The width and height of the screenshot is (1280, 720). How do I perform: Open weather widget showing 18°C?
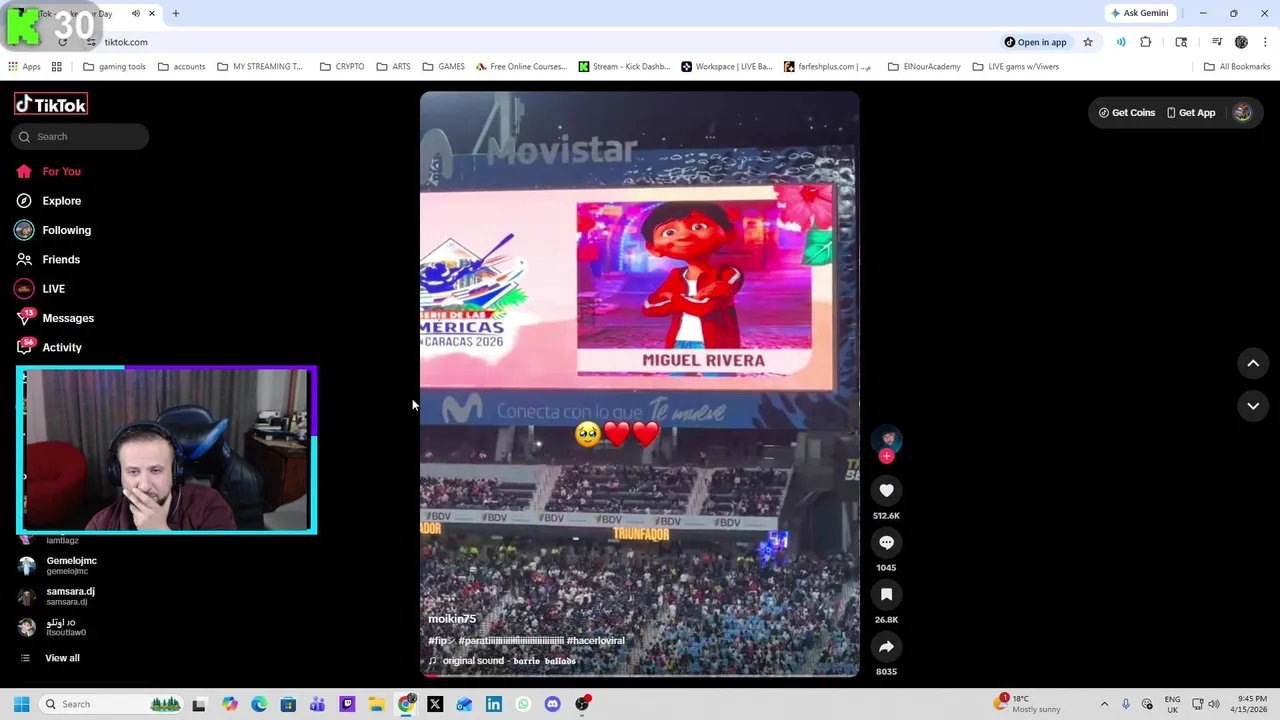tap(1028, 704)
